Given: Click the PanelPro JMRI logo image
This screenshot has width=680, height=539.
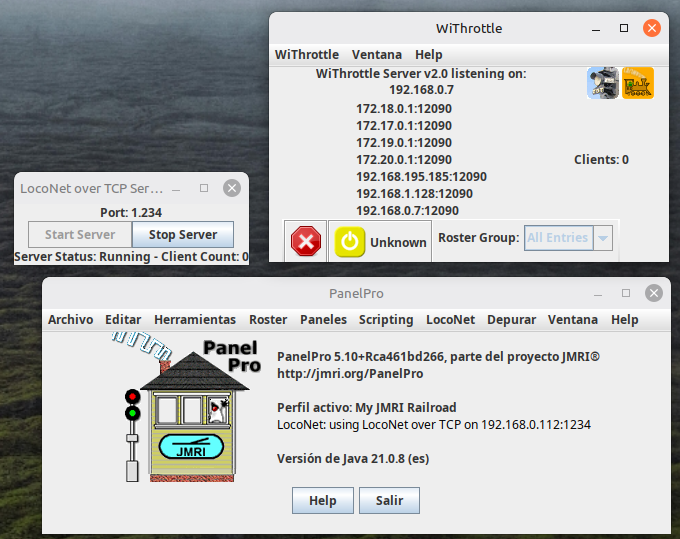Looking at the screenshot, I should click(x=186, y=408).
